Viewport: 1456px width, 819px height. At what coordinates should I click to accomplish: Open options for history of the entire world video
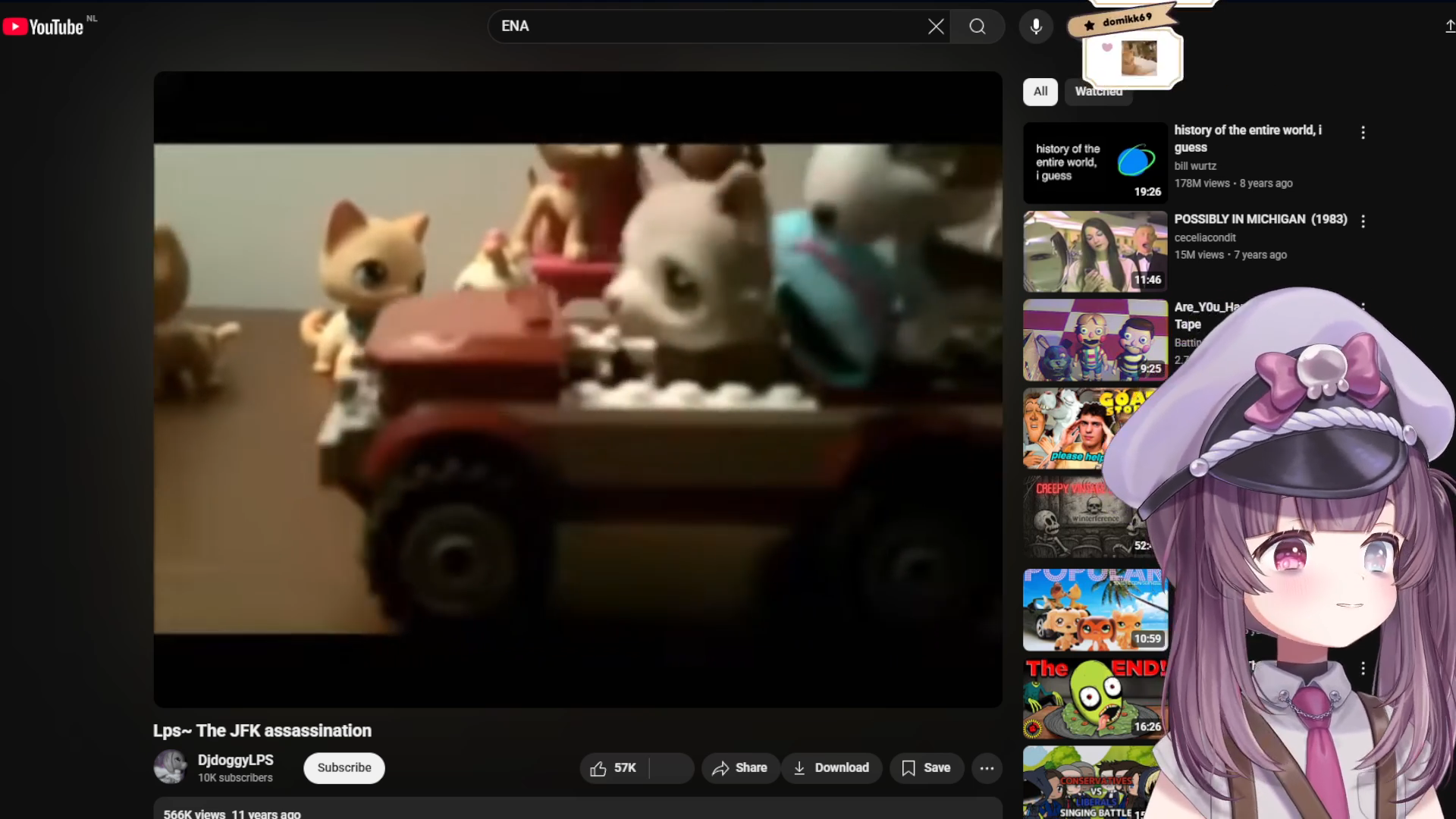coord(1363,133)
